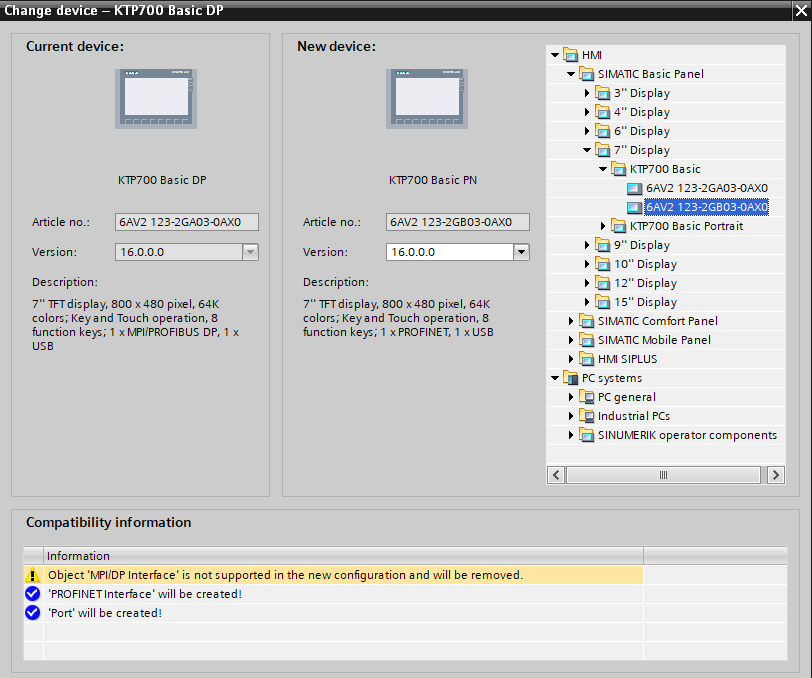Viewport: 812px width, 678px height.
Task: Click the checkmark icon beside PROFINET Interface message
Action: tap(33, 594)
